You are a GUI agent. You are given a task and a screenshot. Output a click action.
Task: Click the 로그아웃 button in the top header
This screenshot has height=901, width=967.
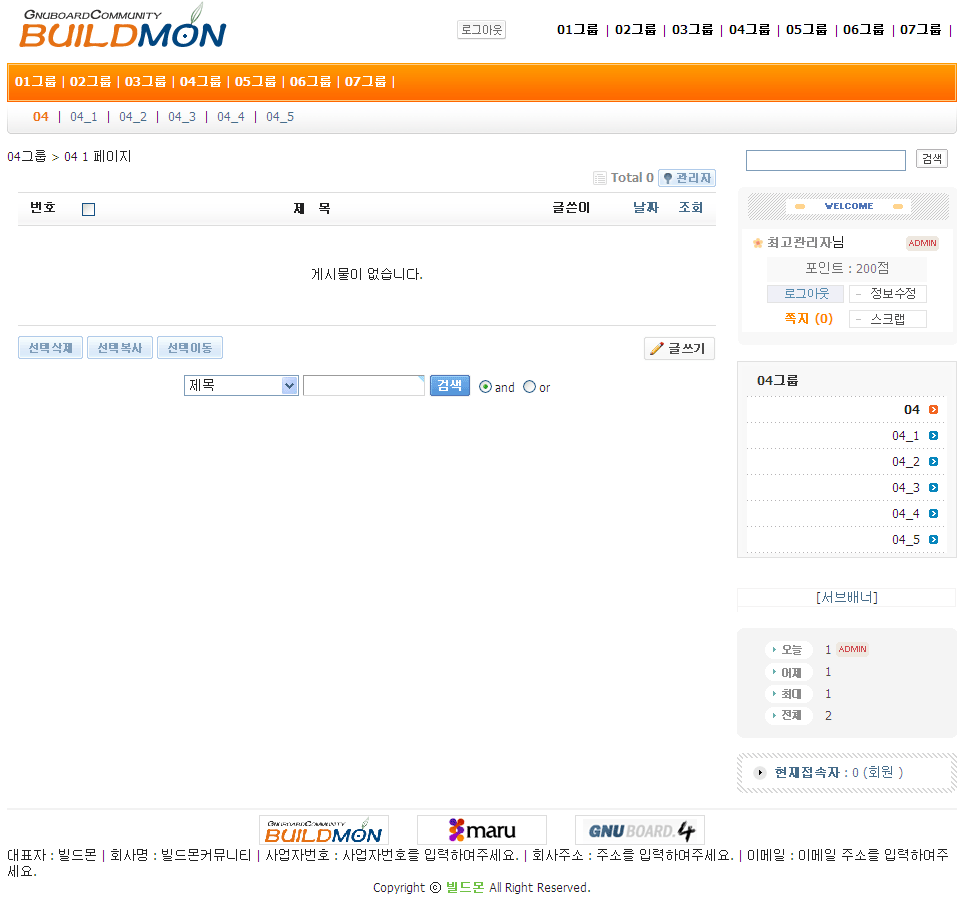pyautogui.click(x=481, y=30)
